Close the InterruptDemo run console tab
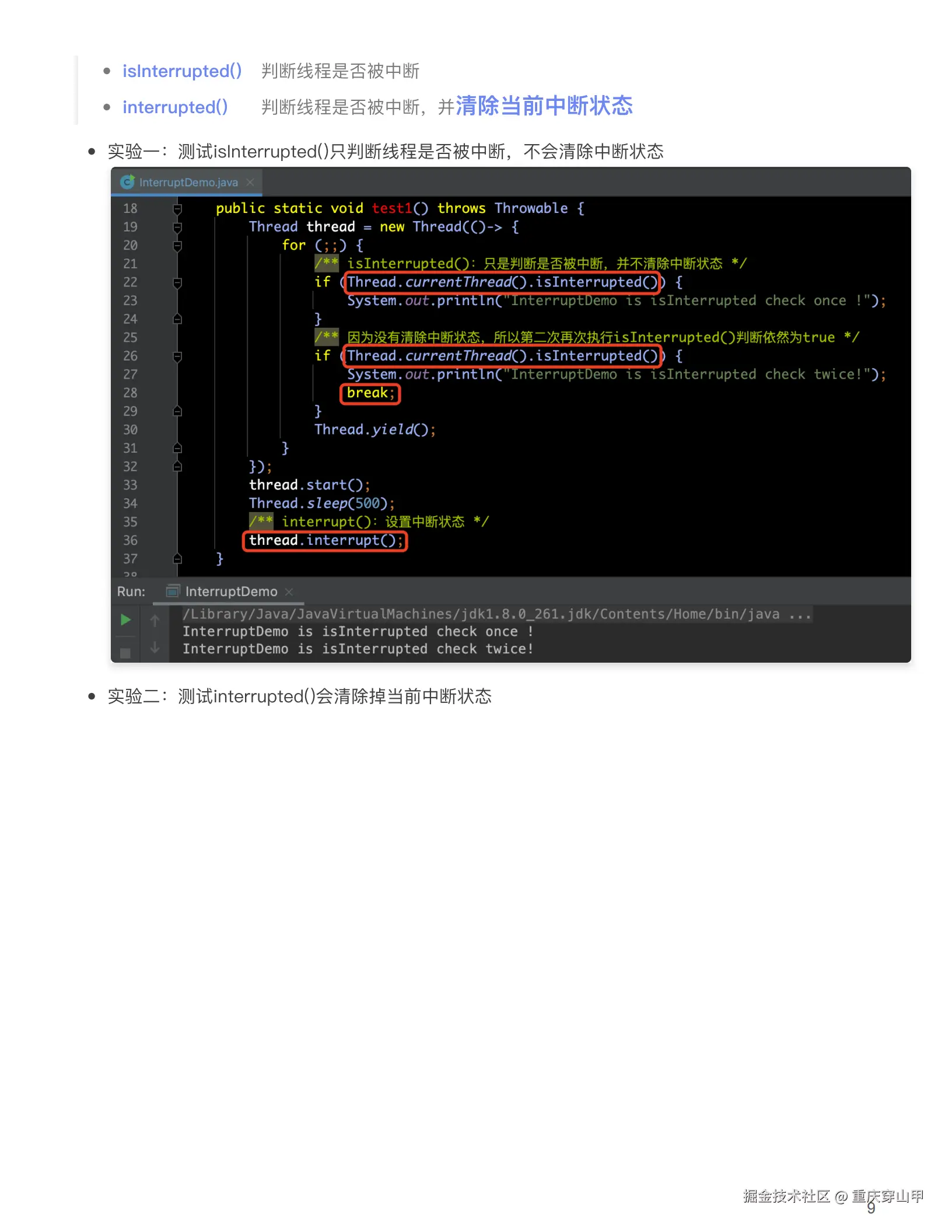 [289, 592]
